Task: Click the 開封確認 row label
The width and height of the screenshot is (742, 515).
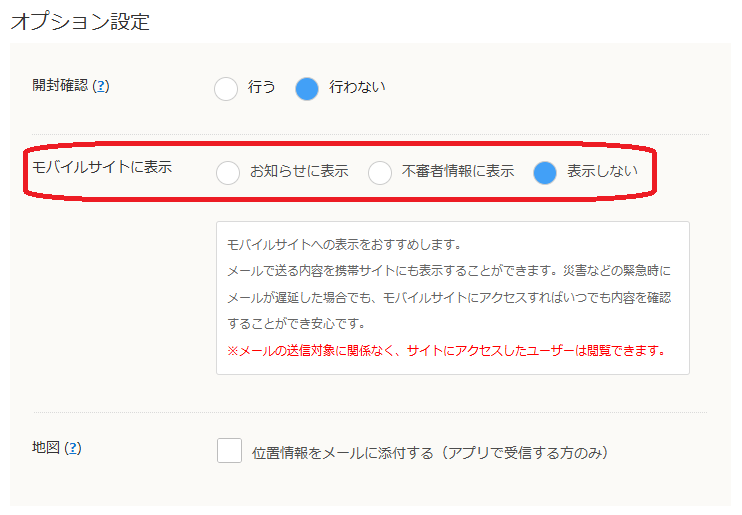Action: pyautogui.click(x=60, y=86)
